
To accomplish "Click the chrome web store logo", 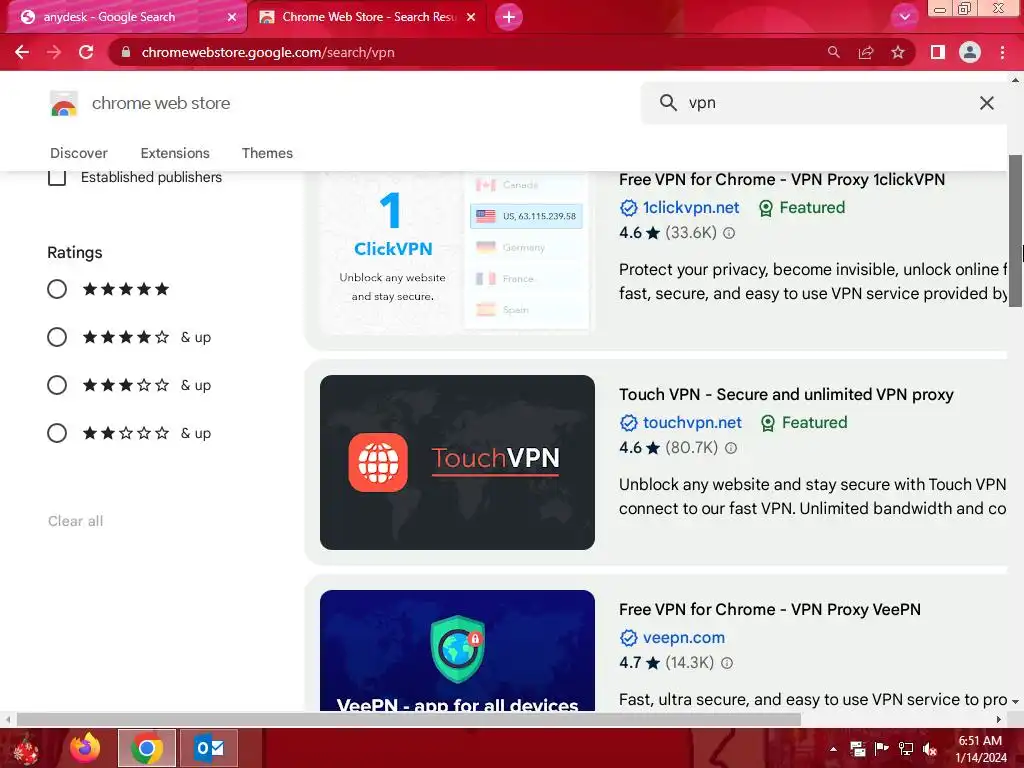I will point(64,103).
